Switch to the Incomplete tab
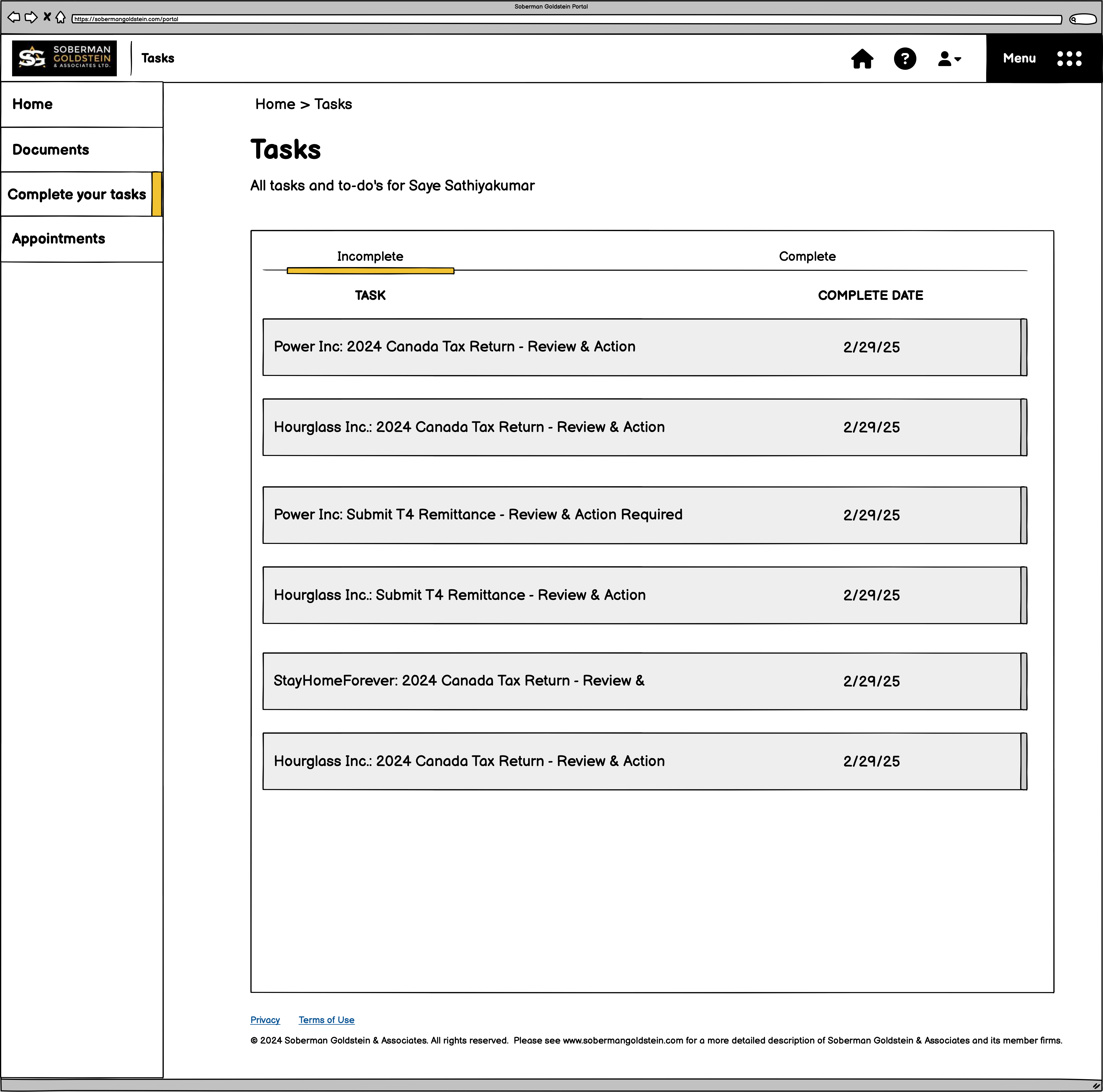1103x1092 pixels. click(x=370, y=257)
